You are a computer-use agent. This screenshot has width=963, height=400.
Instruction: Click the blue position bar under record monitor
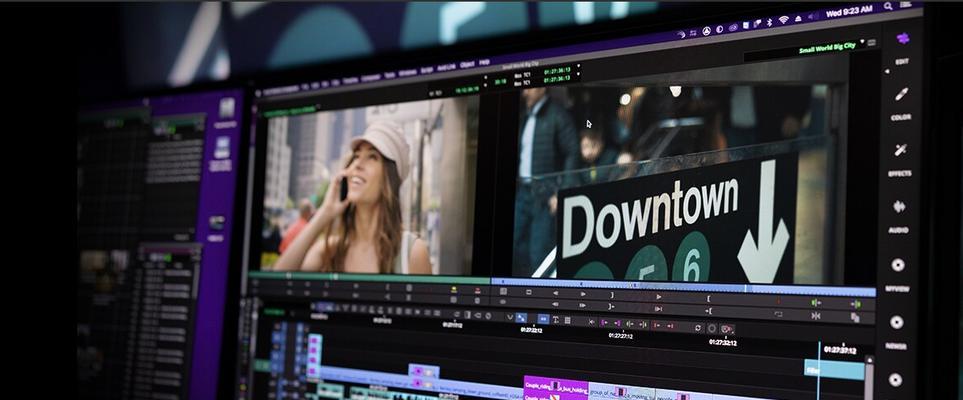click(683, 286)
